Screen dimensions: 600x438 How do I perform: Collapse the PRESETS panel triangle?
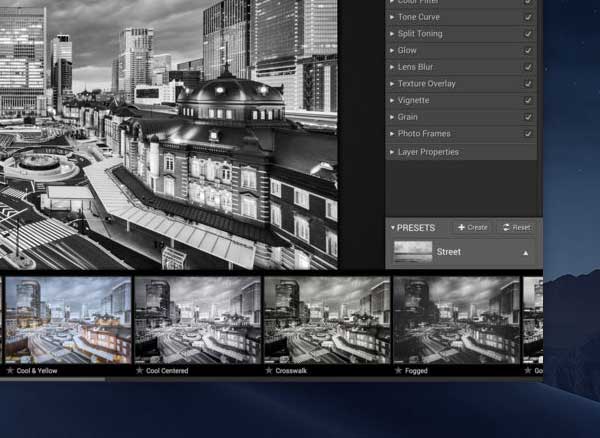tap(393, 228)
